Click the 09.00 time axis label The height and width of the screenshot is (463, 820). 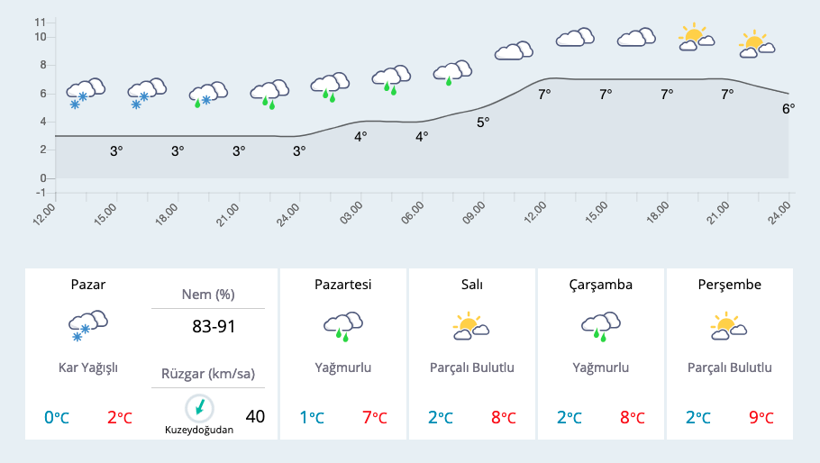tap(474, 213)
